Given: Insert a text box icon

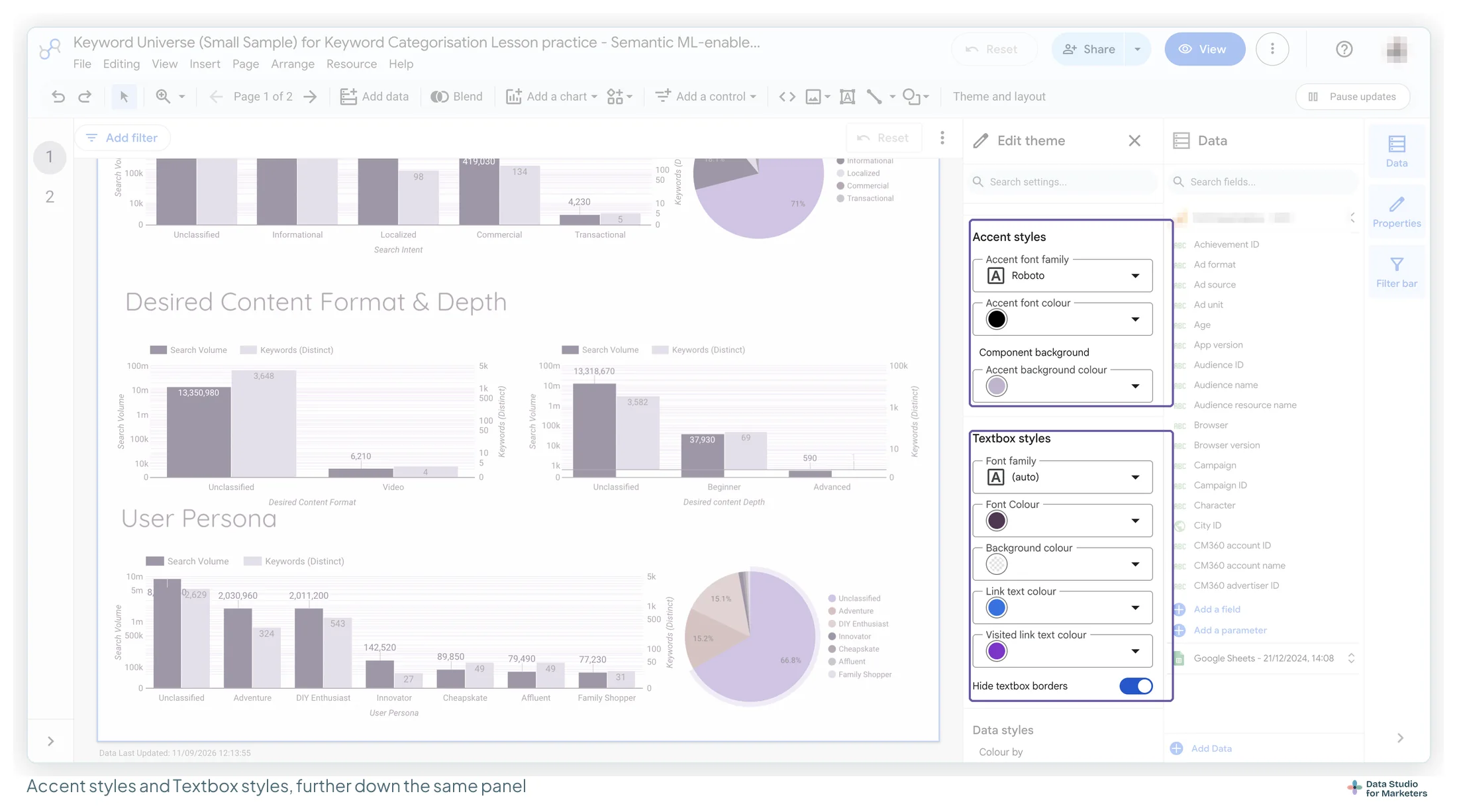Looking at the screenshot, I should (x=847, y=97).
